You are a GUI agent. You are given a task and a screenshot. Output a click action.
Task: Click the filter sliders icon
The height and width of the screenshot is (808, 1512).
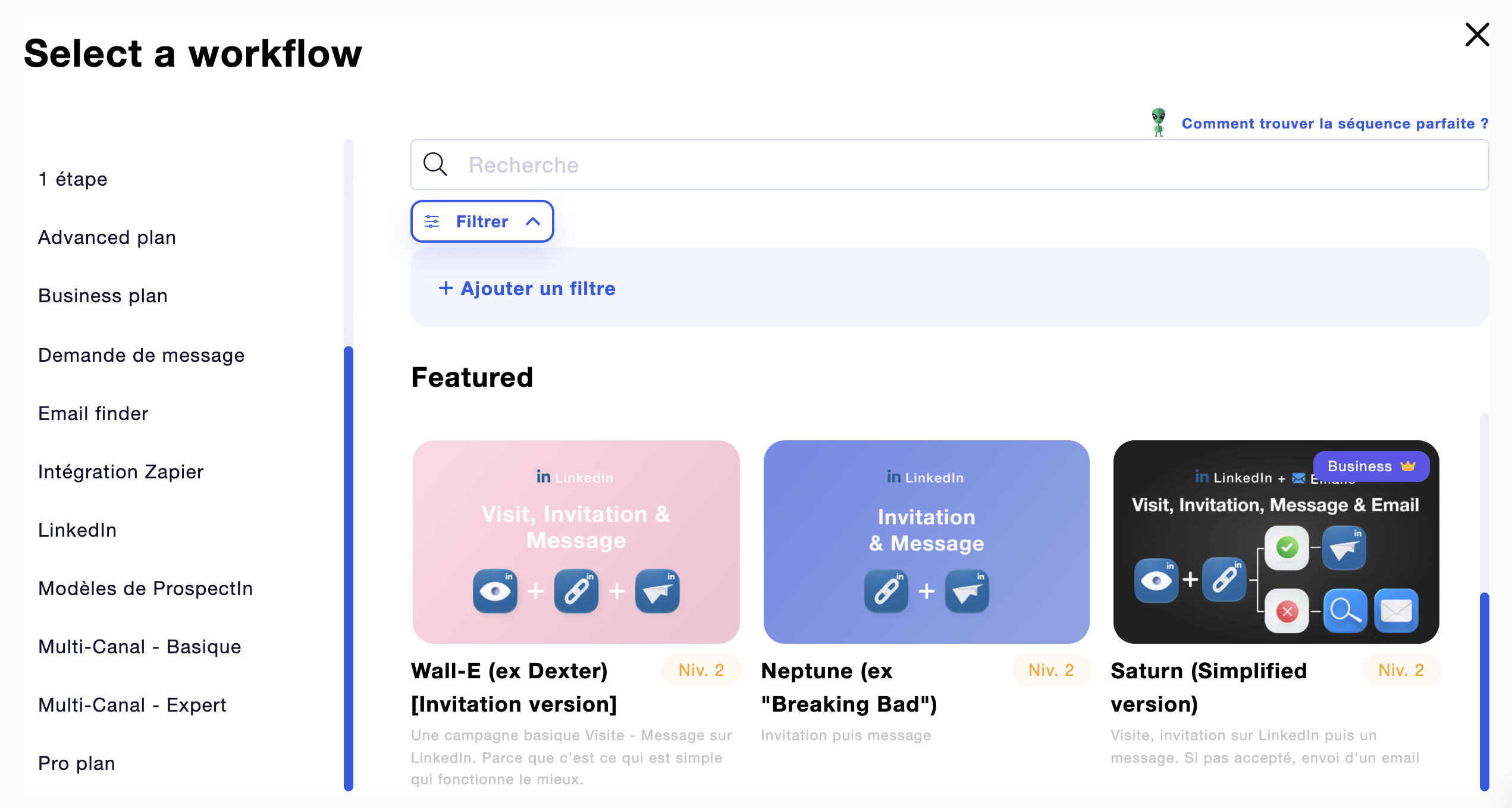[432, 222]
